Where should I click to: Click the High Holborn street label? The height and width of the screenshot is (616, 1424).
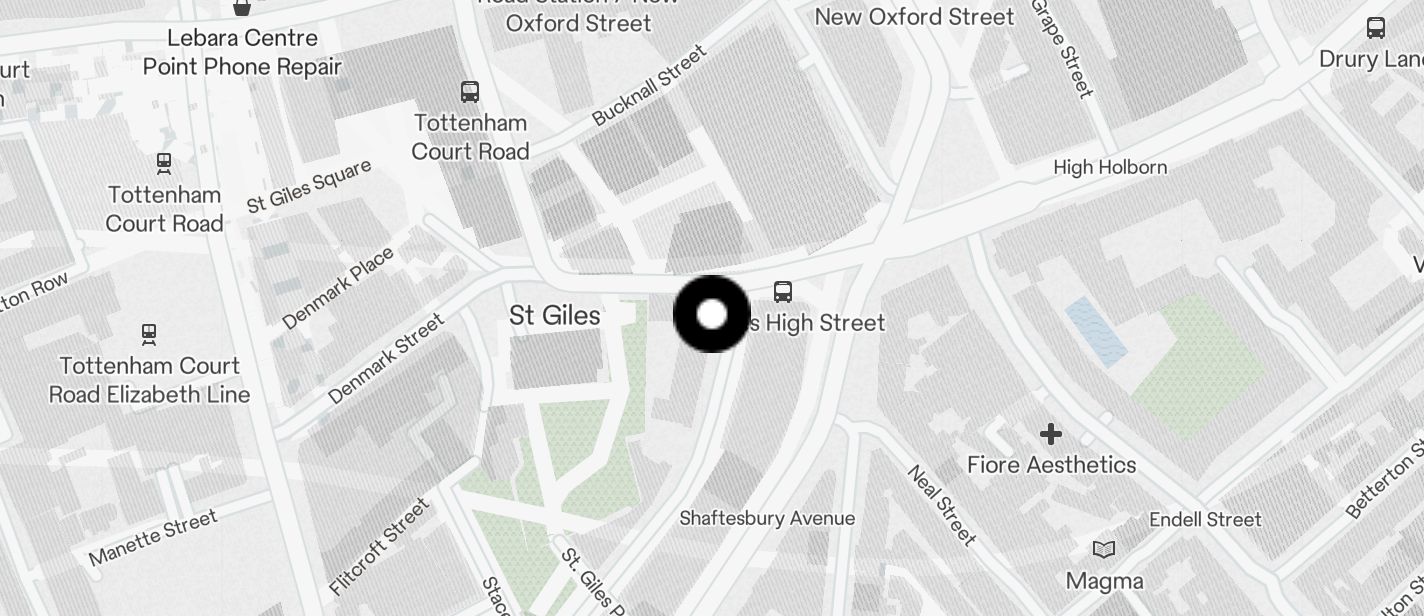(x=1110, y=167)
